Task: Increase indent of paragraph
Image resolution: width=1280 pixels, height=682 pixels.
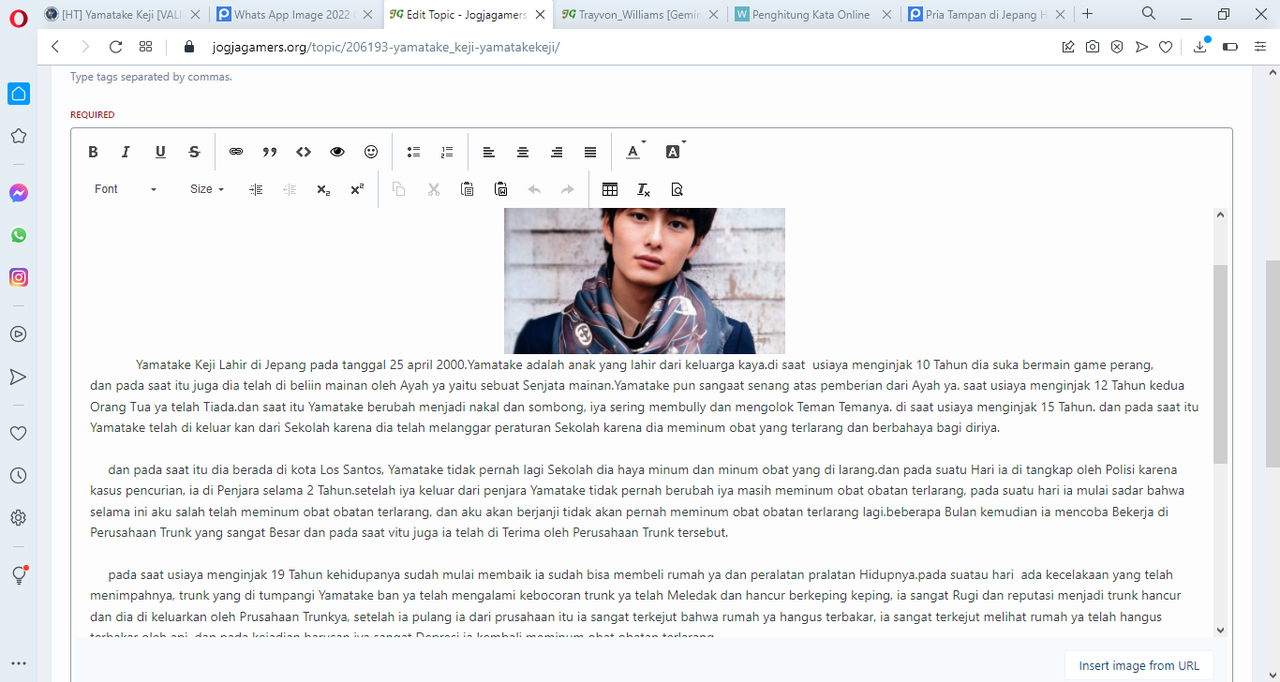Action: [256, 189]
